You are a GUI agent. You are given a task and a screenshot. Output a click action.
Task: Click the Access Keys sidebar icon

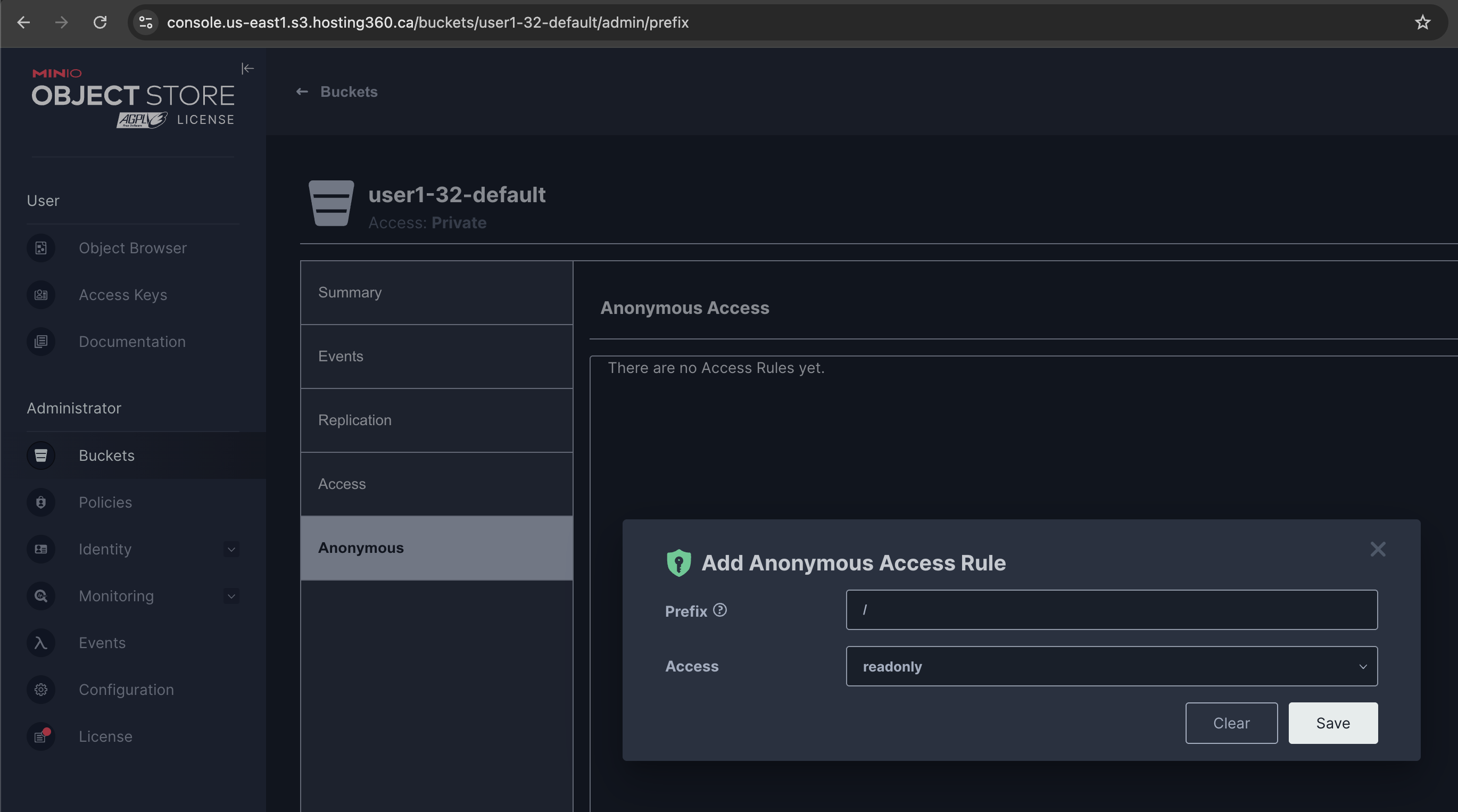[x=41, y=295]
